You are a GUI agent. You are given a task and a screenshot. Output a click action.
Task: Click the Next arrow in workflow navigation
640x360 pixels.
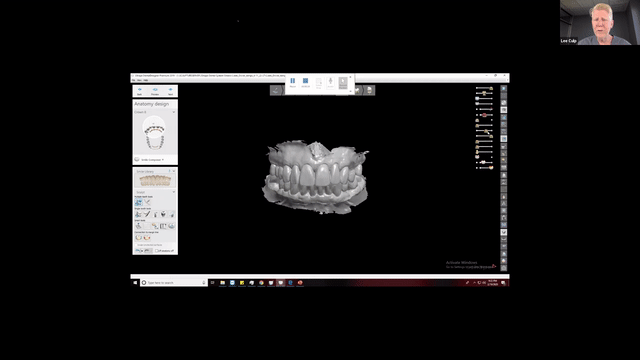171,90
